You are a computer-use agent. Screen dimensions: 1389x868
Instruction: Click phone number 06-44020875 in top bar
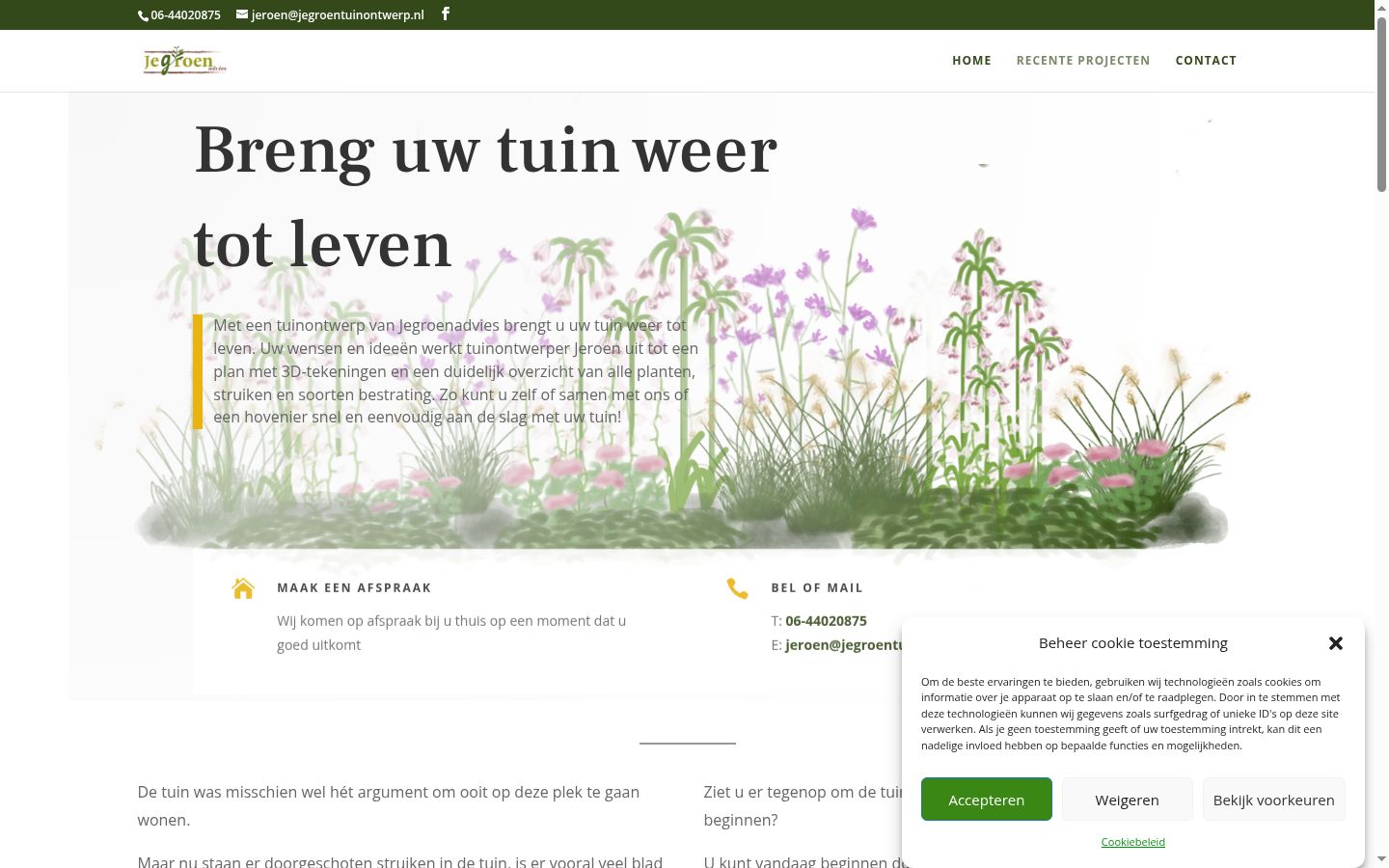point(185,15)
